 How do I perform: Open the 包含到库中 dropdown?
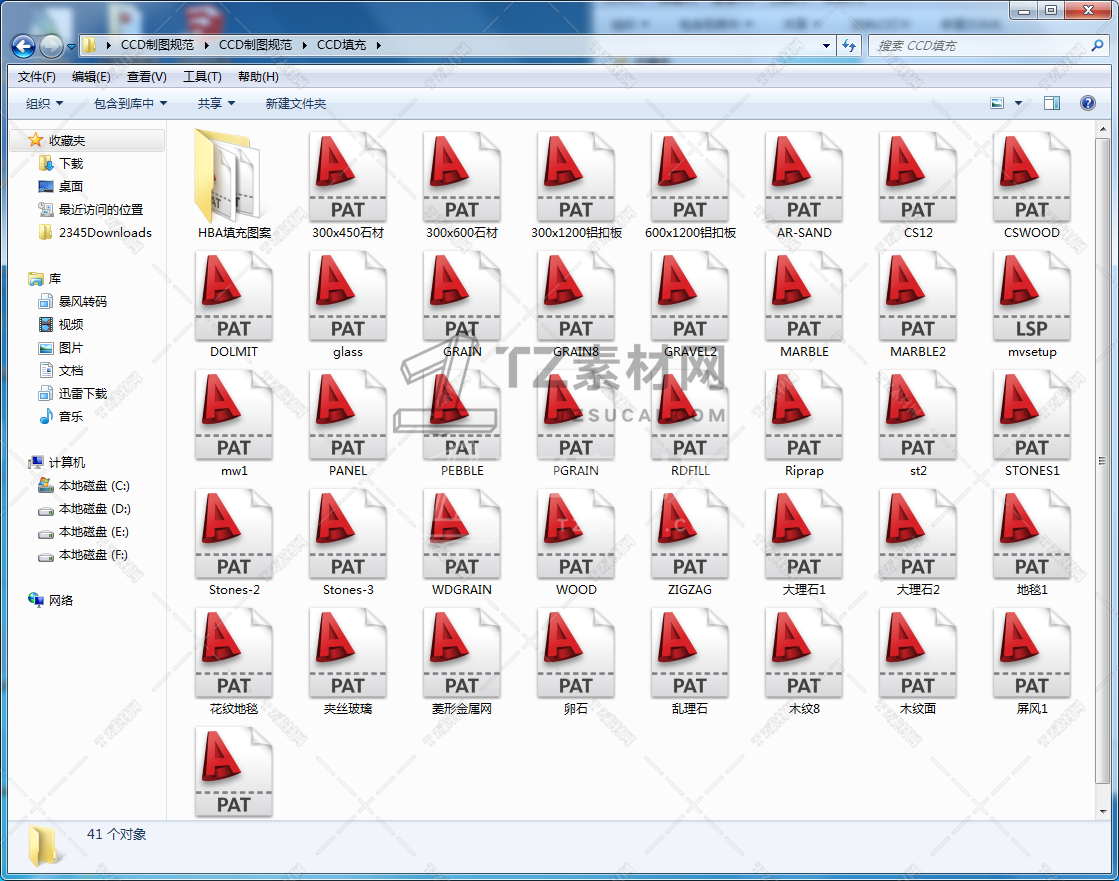pyautogui.click(x=131, y=103)
